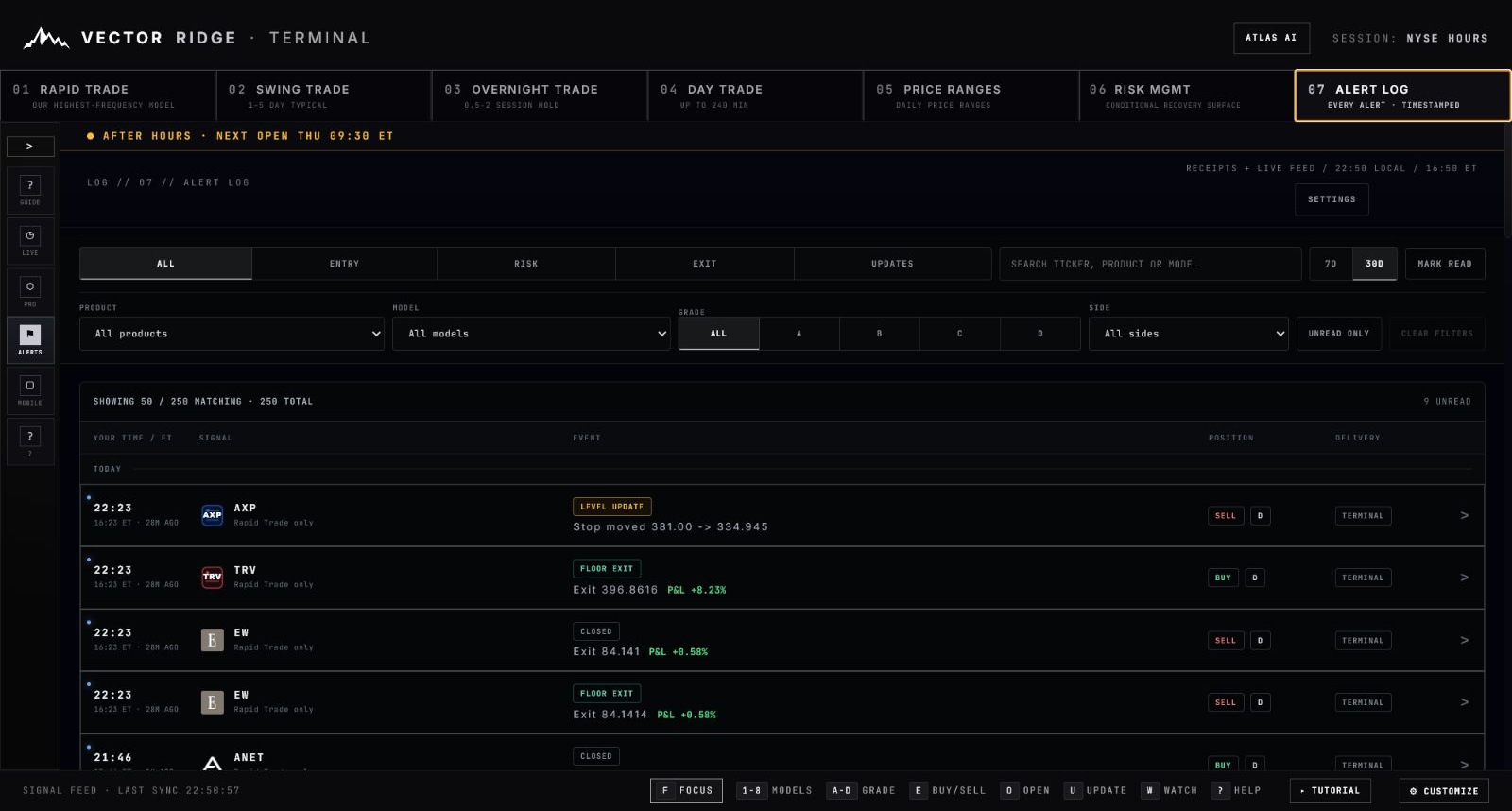This screenshot has width=1512, height=811.
Task: Select the Alerts flag icon in sidebar
Action: coord(30,340)
